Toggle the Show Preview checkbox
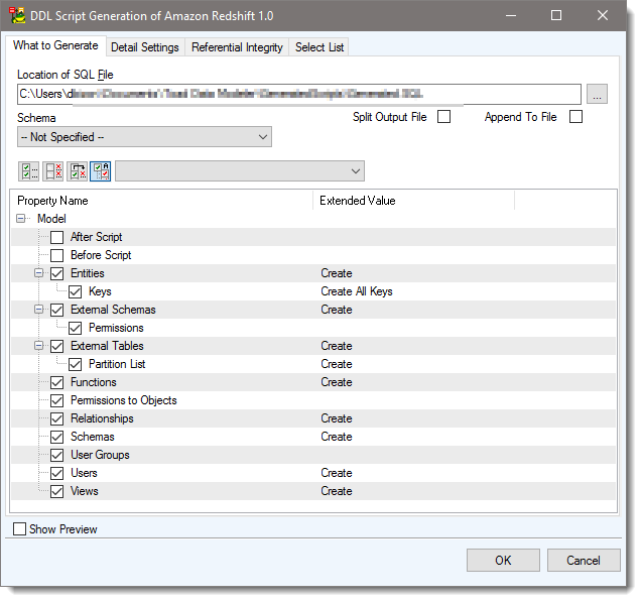The height and width of the screenshot is (602, 642). (20, 529)
